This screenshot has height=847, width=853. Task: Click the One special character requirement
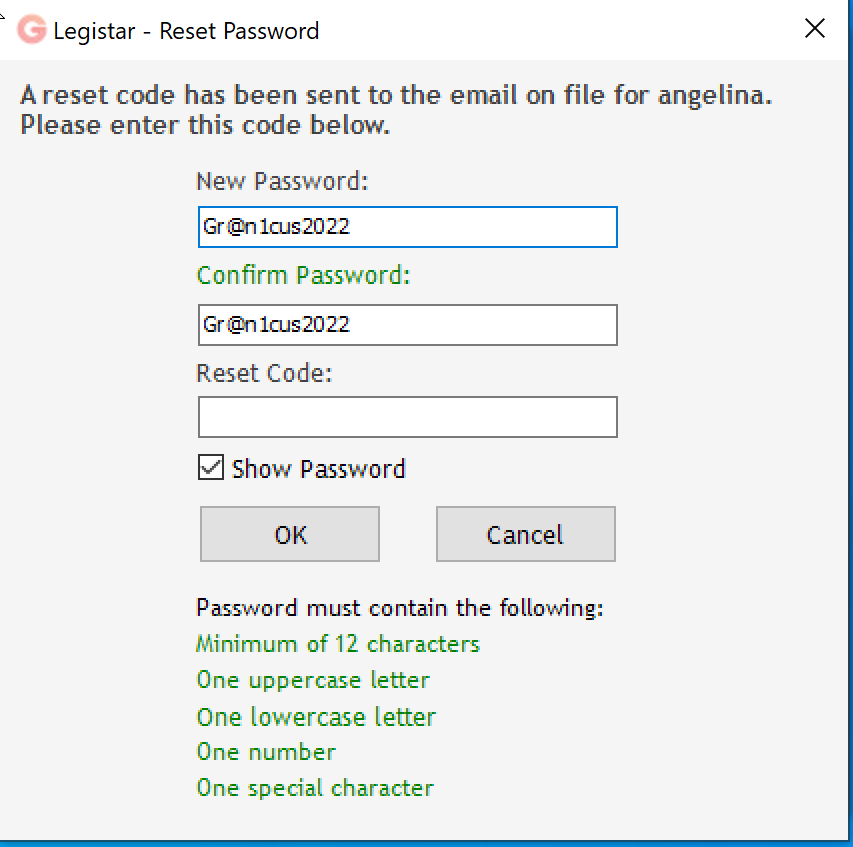pos(315,787)
